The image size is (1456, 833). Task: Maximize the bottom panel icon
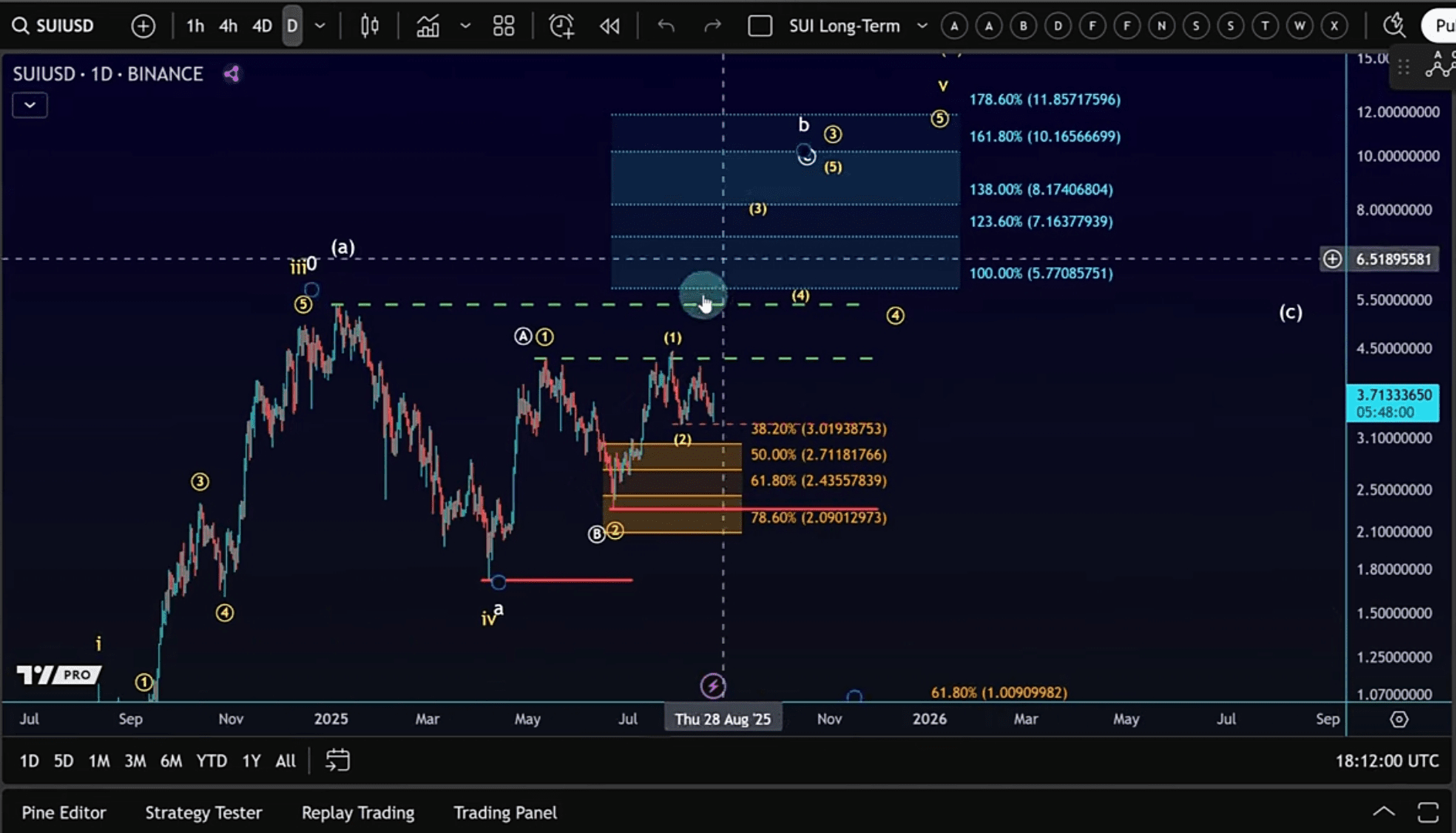tap(1428, 812)
